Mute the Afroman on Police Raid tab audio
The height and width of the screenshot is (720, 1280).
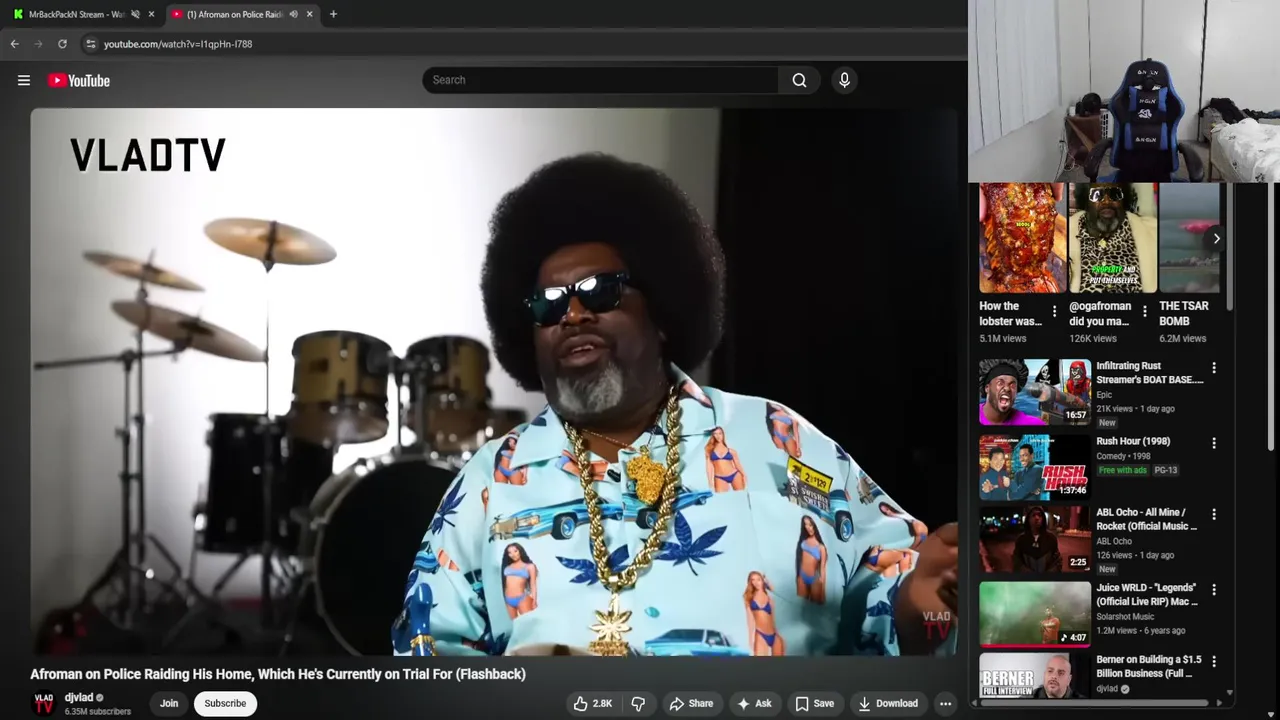pos(293,14)
